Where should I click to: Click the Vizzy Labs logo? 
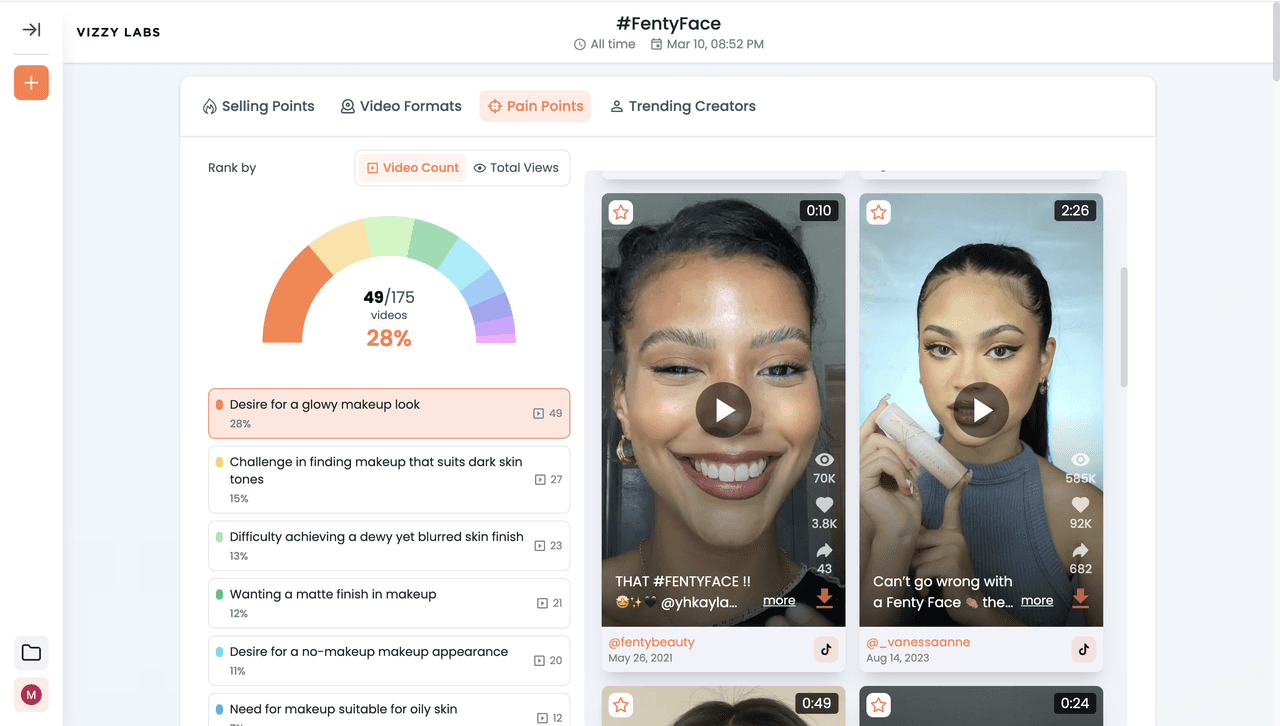pyautogui.click(x=118, y=32)
